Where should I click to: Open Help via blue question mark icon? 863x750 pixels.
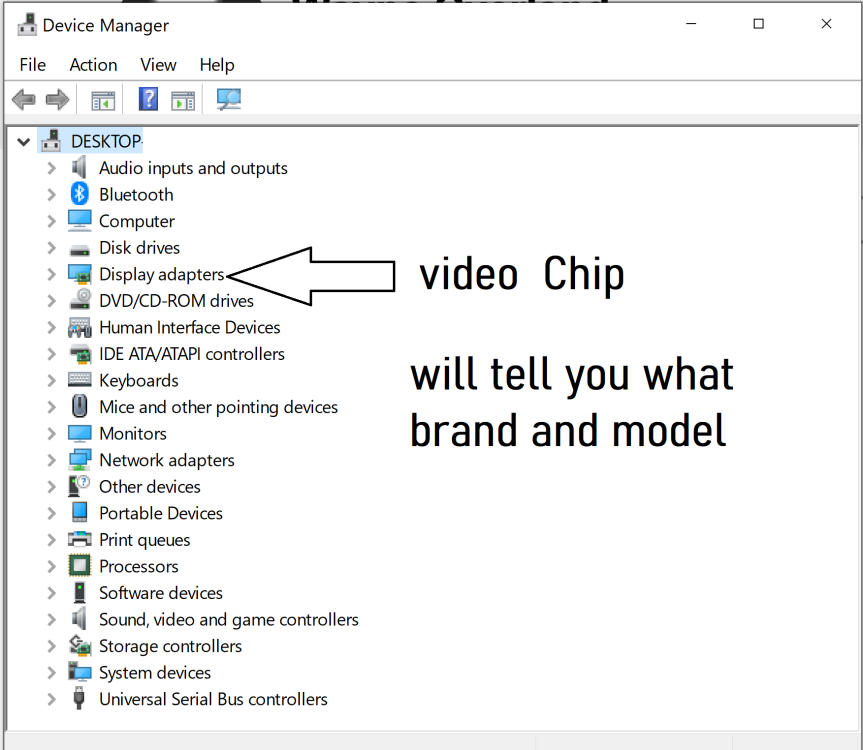click(148, 99)
